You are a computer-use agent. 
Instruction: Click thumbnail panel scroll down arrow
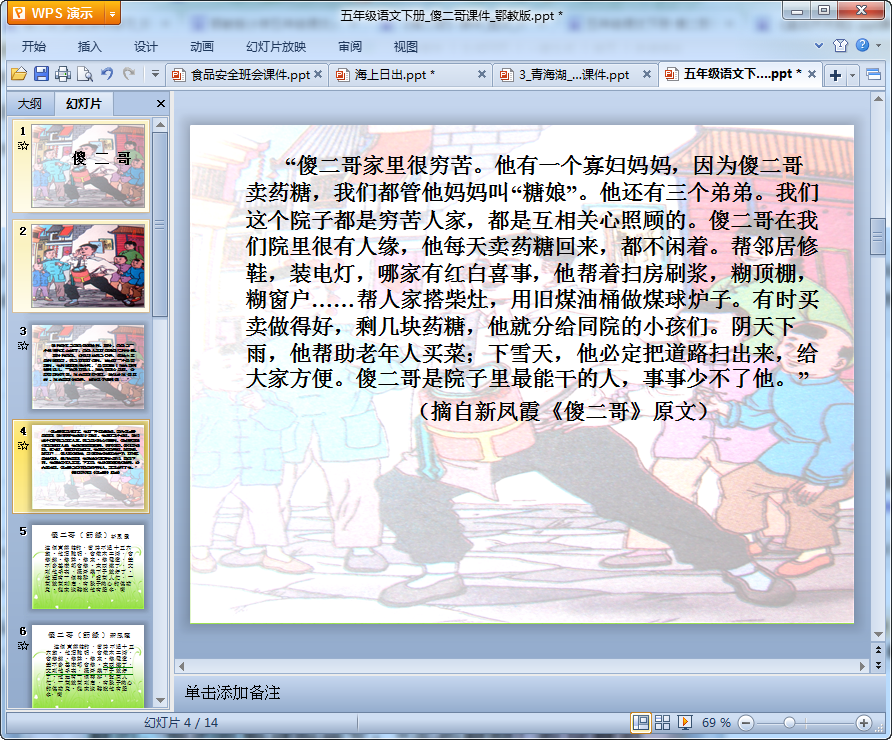tap(160, 700)
